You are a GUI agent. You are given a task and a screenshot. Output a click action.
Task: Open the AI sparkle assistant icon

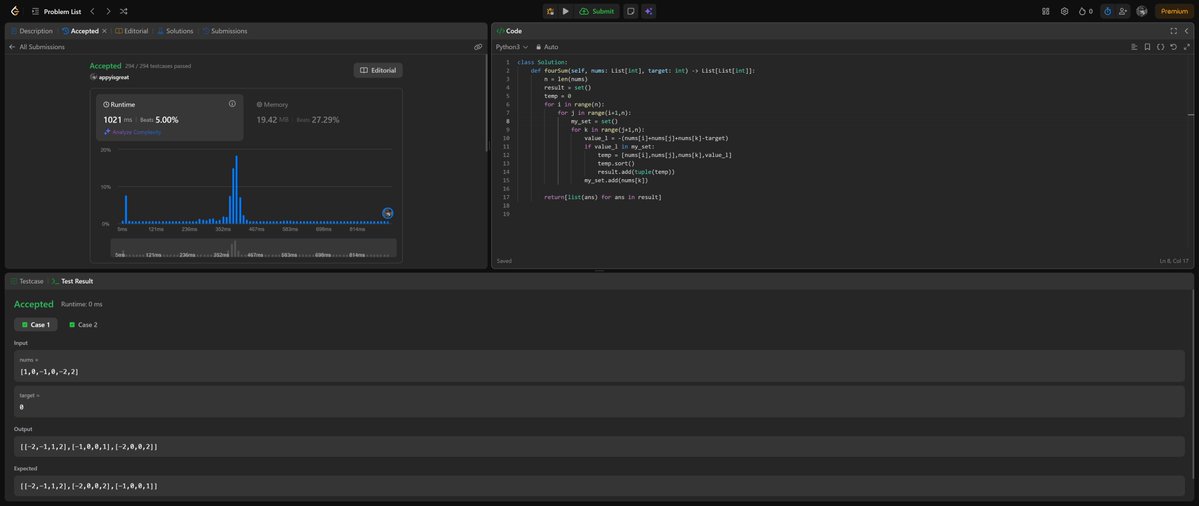[648, 11]
